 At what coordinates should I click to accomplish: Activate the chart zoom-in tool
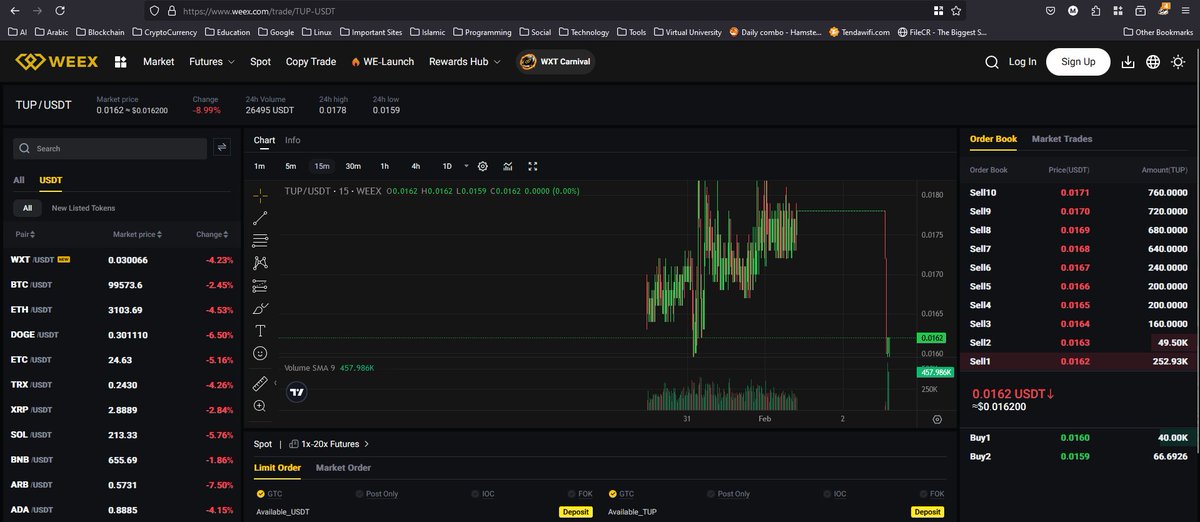pyautogui.click(x=260, y=406)
